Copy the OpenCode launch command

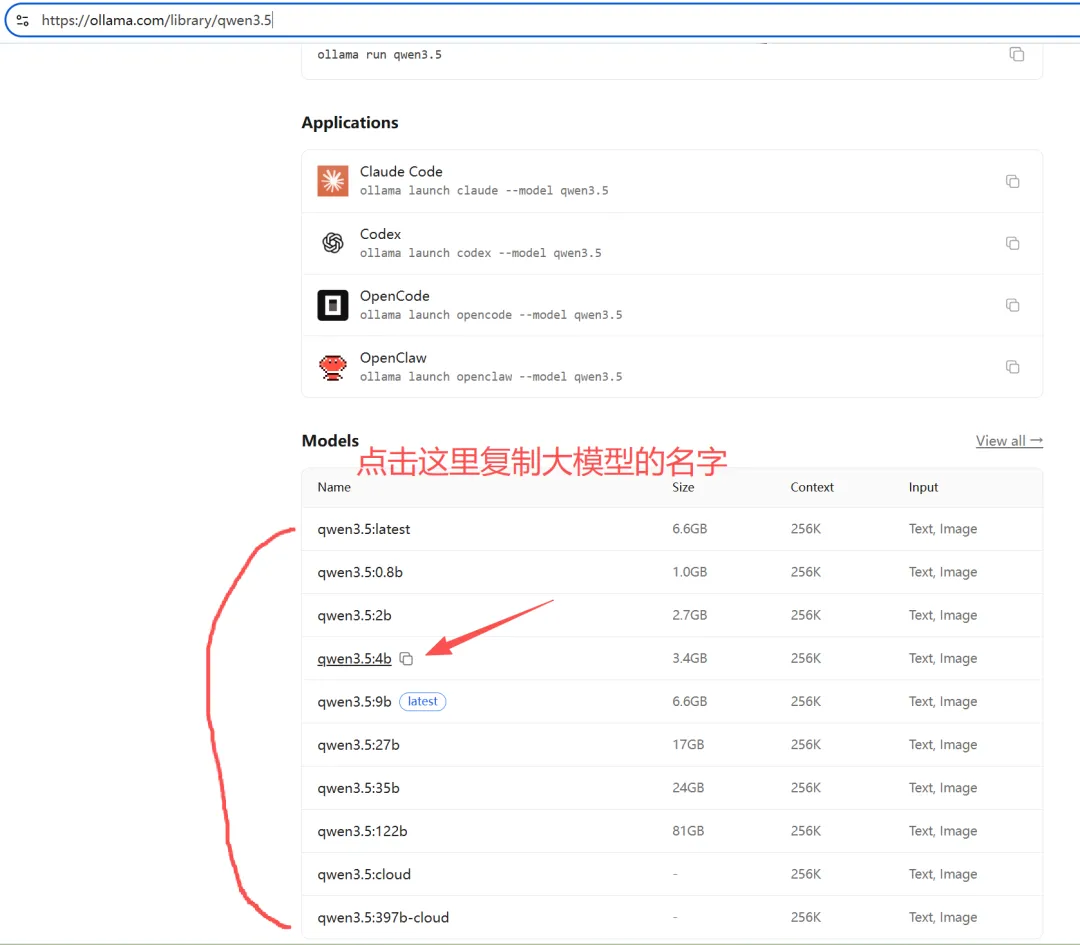(1012, 305)
